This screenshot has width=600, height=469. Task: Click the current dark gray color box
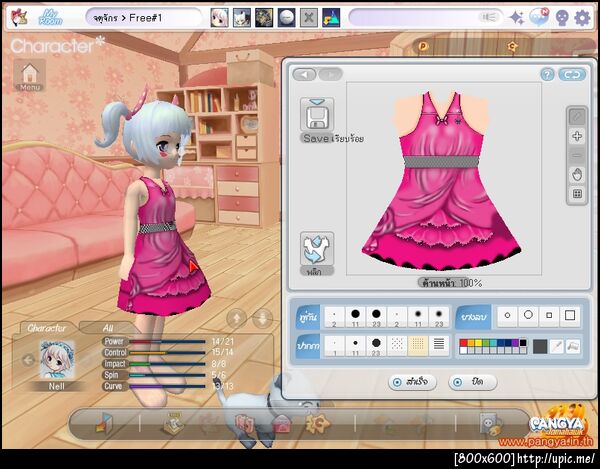(540, 347)
